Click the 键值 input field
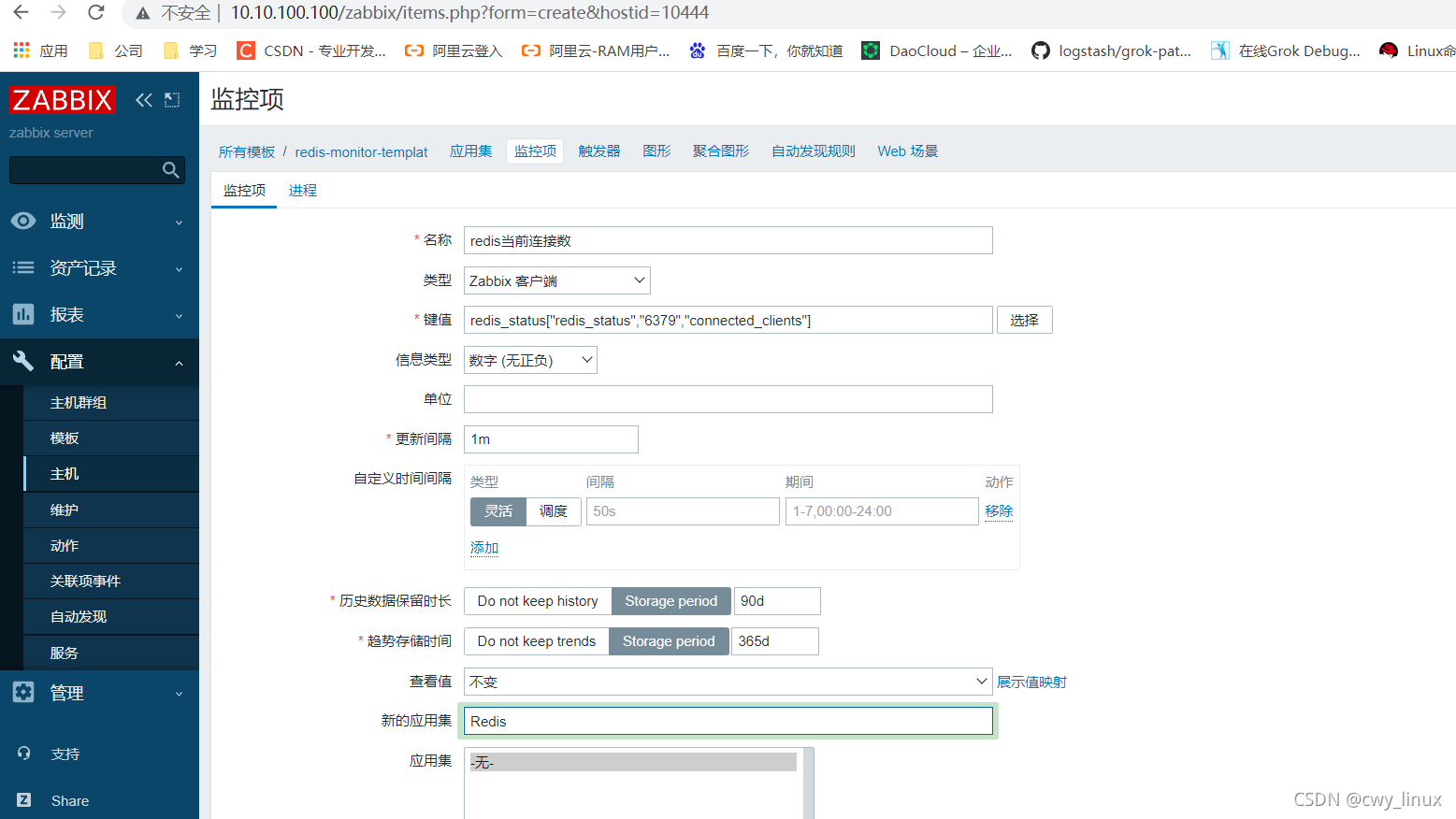The image size is (1456, 819). [728, 320]
